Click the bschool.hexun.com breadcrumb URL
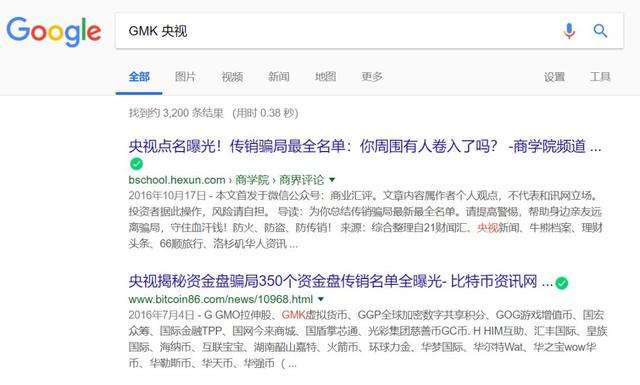Viewport: 640px width, 385px height. click(226, 180)
